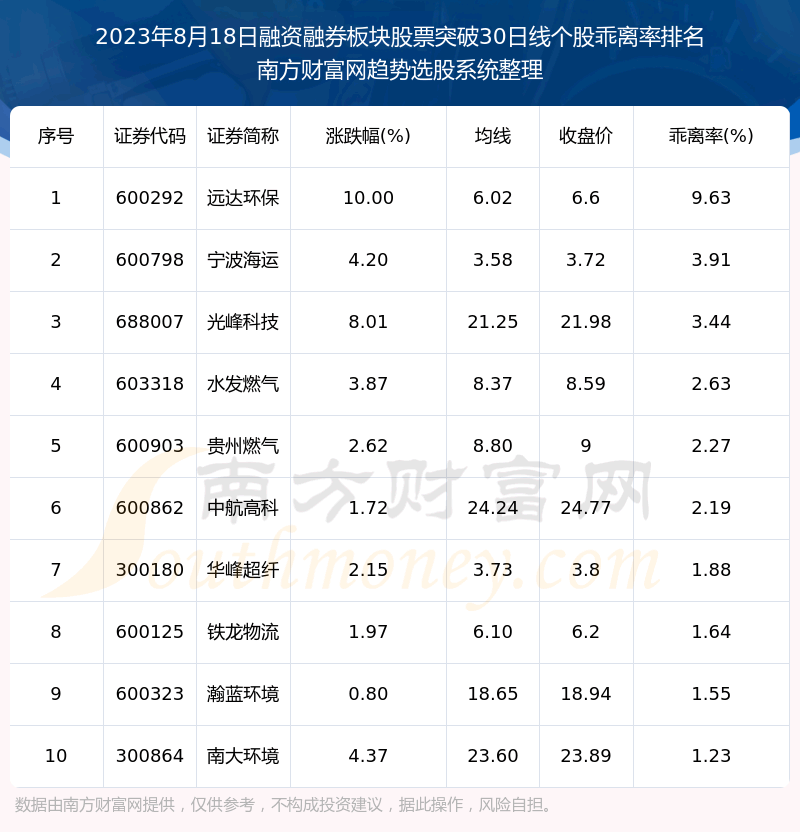Image resolution: width=800 pixels, height=832 pixels.
Task: Select stock name 光峰科技
Action: [x=243, y=322]
